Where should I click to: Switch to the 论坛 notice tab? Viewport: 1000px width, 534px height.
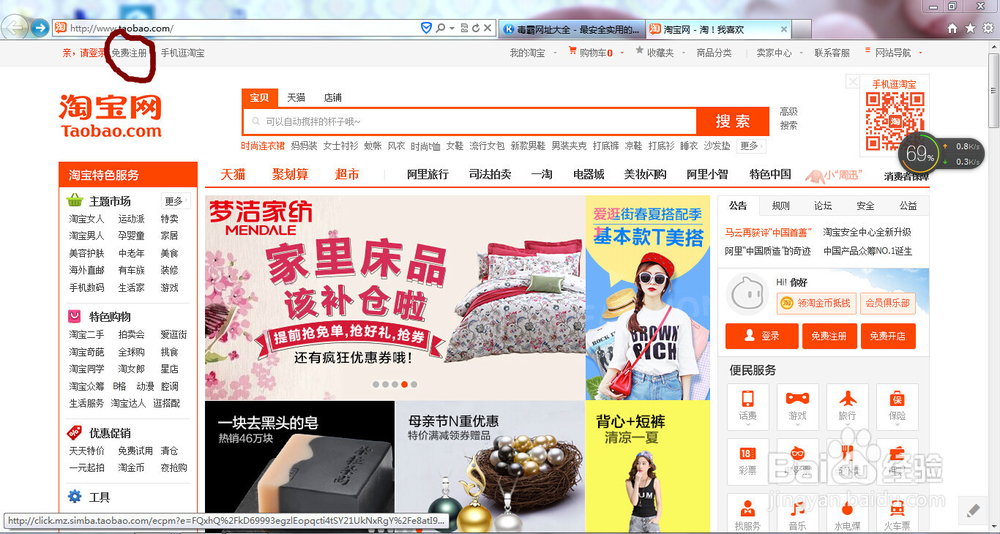click(x=823, y=206)
